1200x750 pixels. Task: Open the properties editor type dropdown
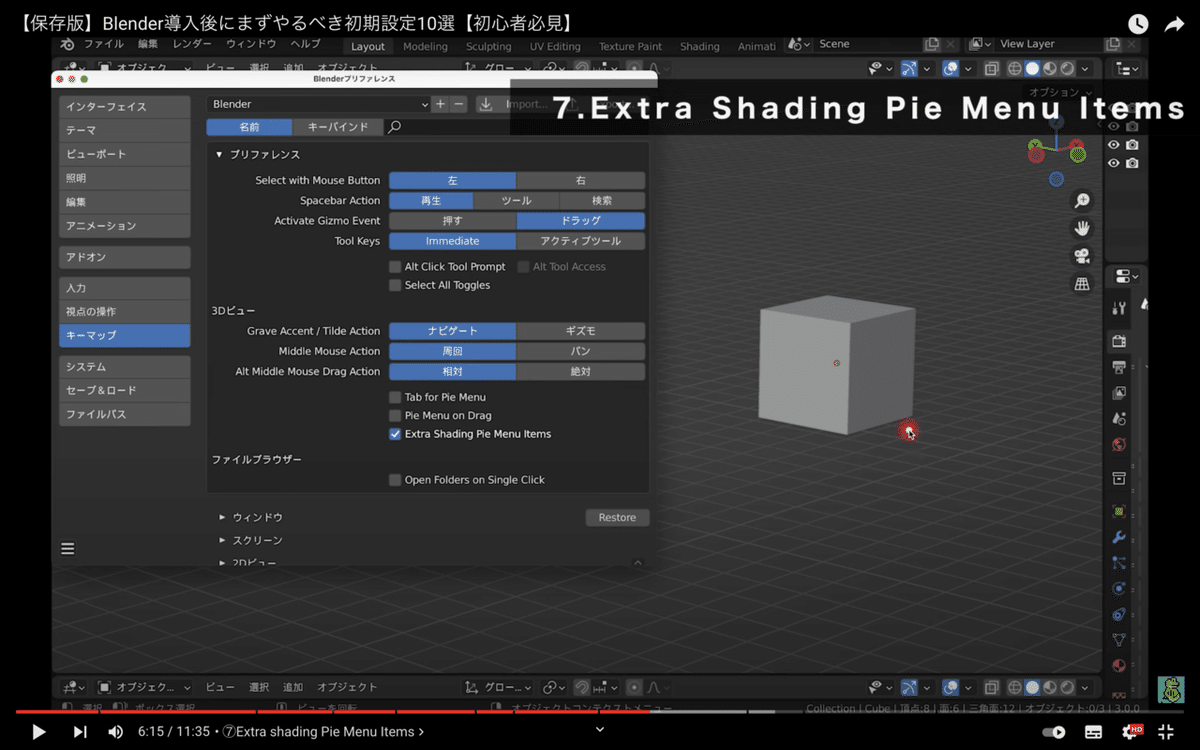[x=1126, y=276]
